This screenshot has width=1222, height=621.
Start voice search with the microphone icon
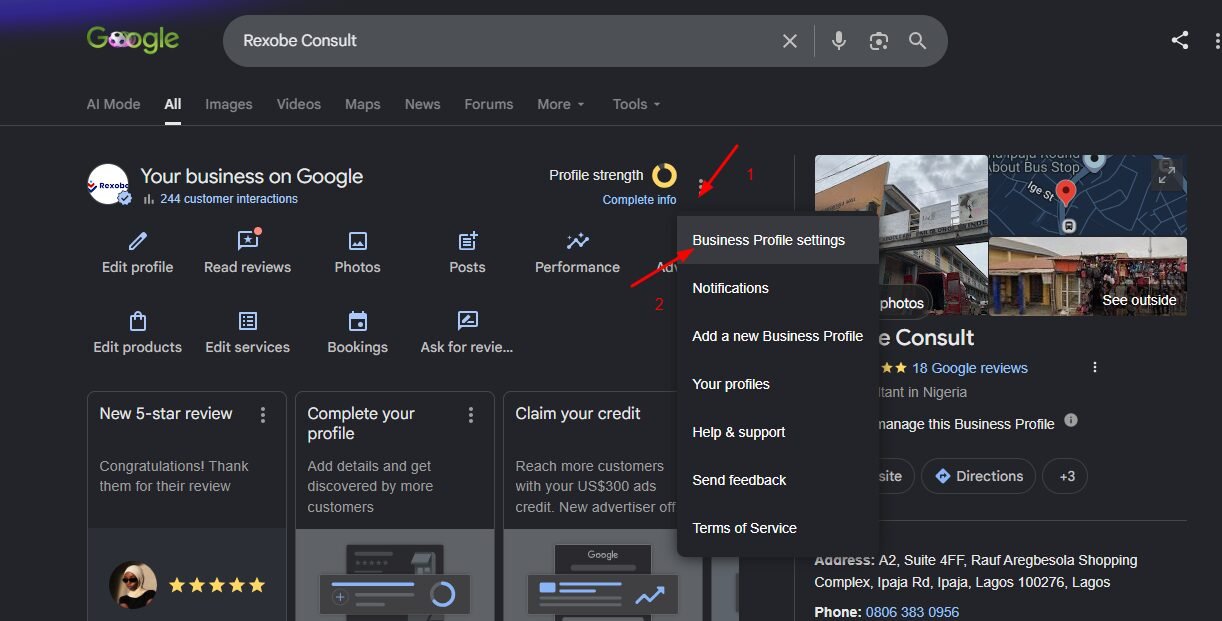(839, 41)
